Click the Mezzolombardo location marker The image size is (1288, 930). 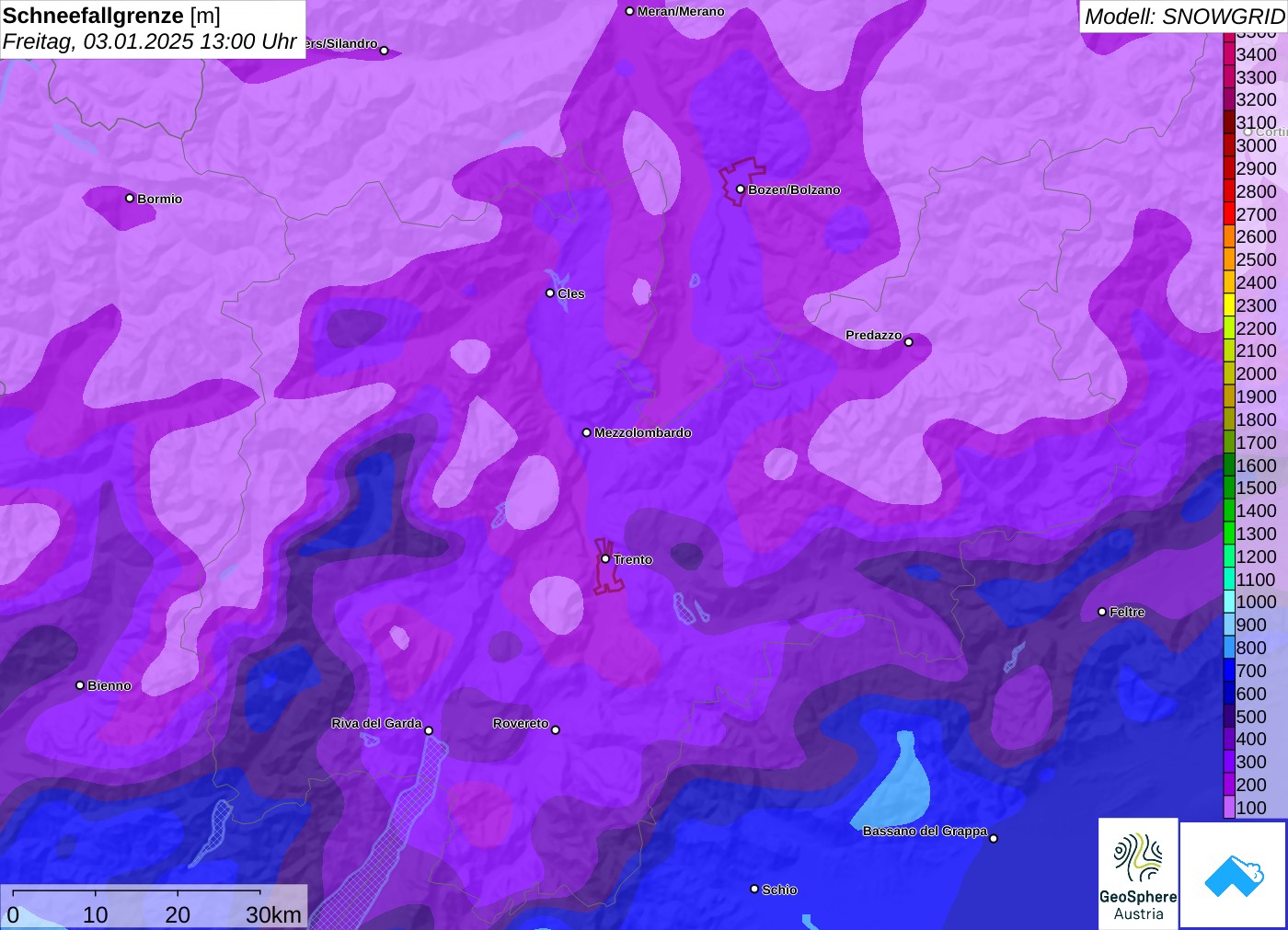pyautogui.click(x=586, y=432)
